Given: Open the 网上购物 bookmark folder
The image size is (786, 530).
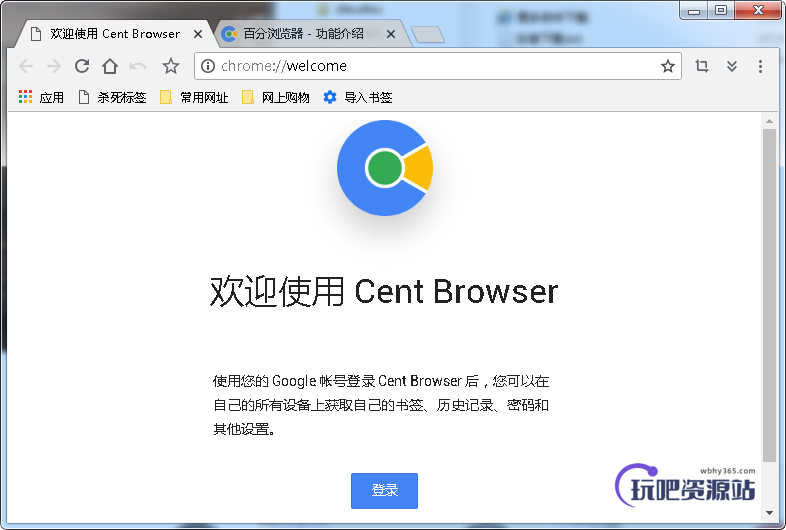Looking at the screenshot, I should [x=275, y=97].
